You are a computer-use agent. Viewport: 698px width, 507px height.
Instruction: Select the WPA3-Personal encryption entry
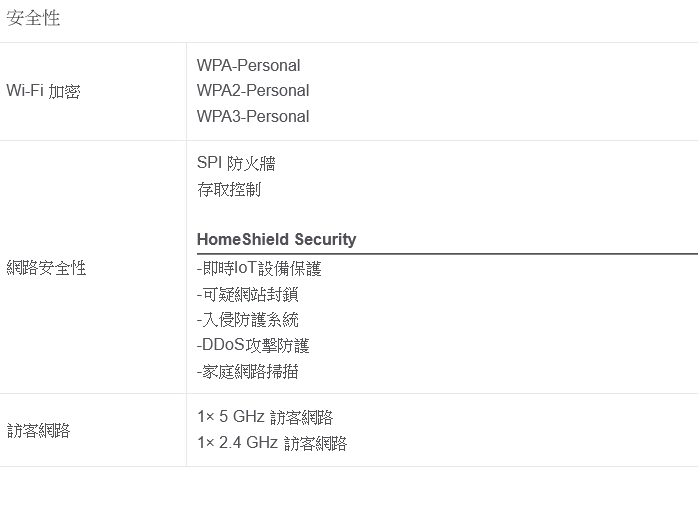tap(253, 116)
